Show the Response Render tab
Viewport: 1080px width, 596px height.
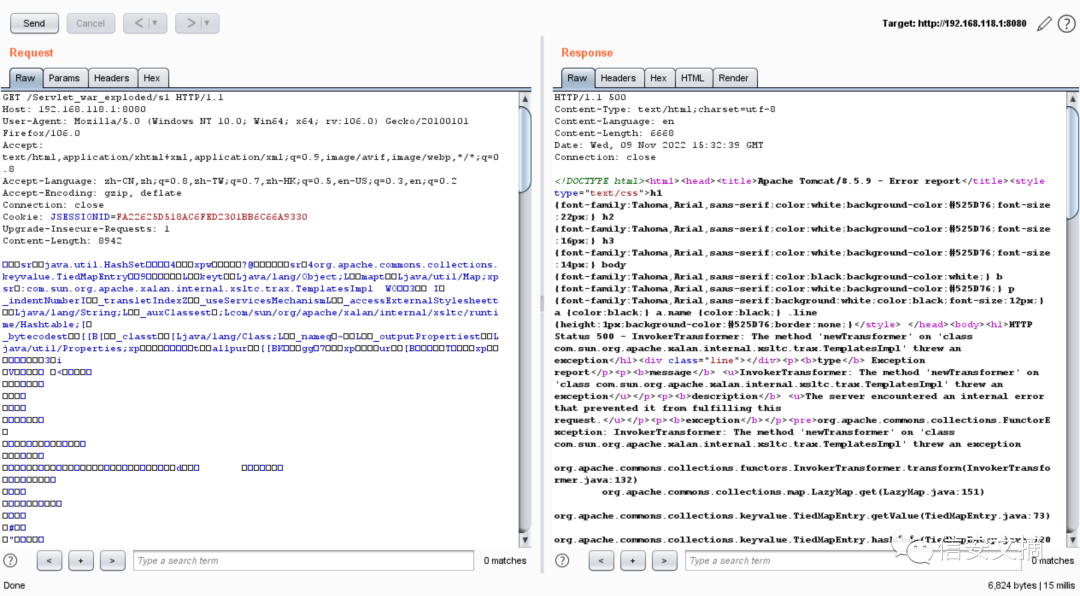pos(734,78)
